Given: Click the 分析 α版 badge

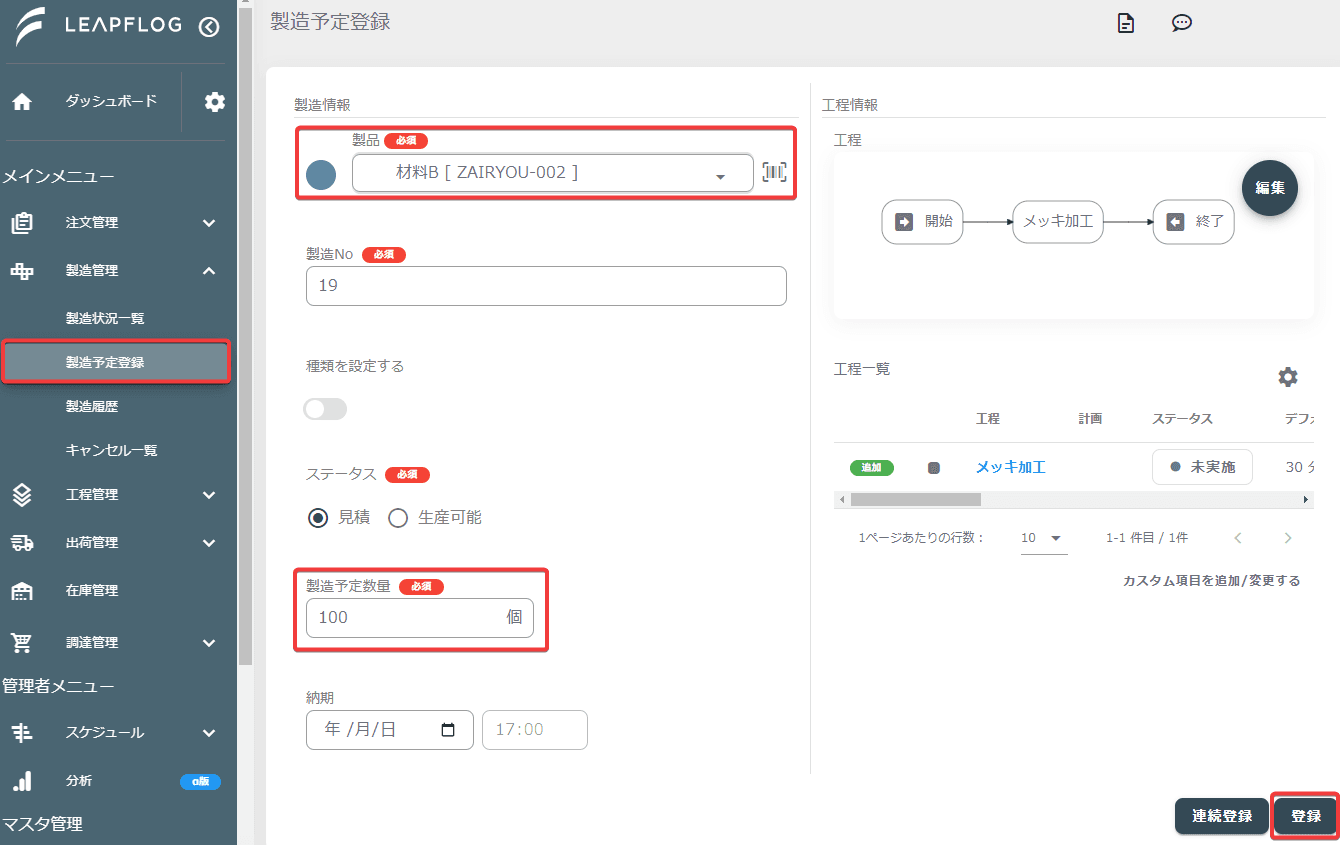Looking at the screenshot, I should coord(200,782).
